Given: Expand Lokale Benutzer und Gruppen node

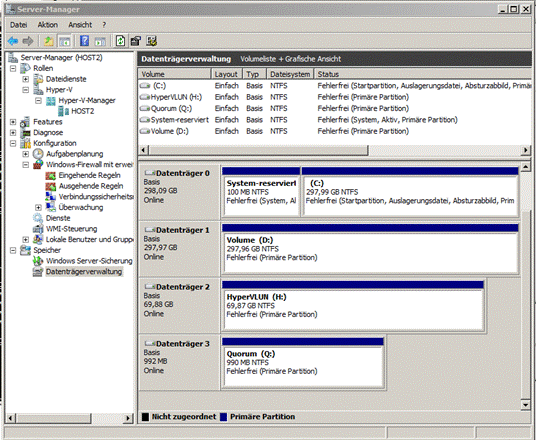Looking at the screenshot, I should pos(26,240).
